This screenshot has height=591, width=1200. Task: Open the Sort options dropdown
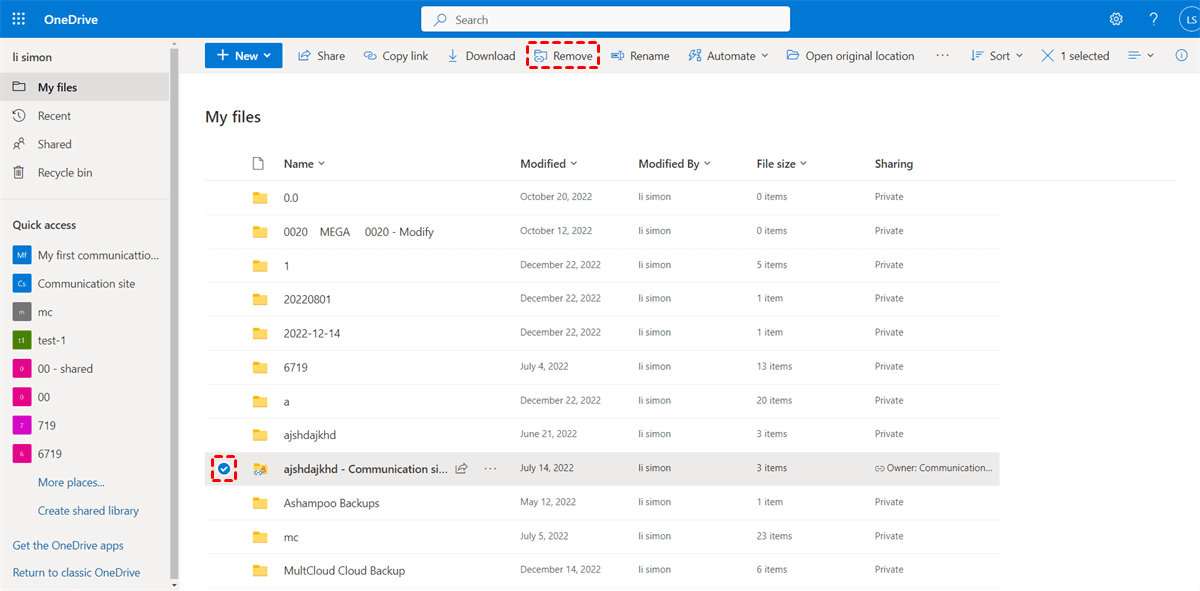[x=996, y=55]
